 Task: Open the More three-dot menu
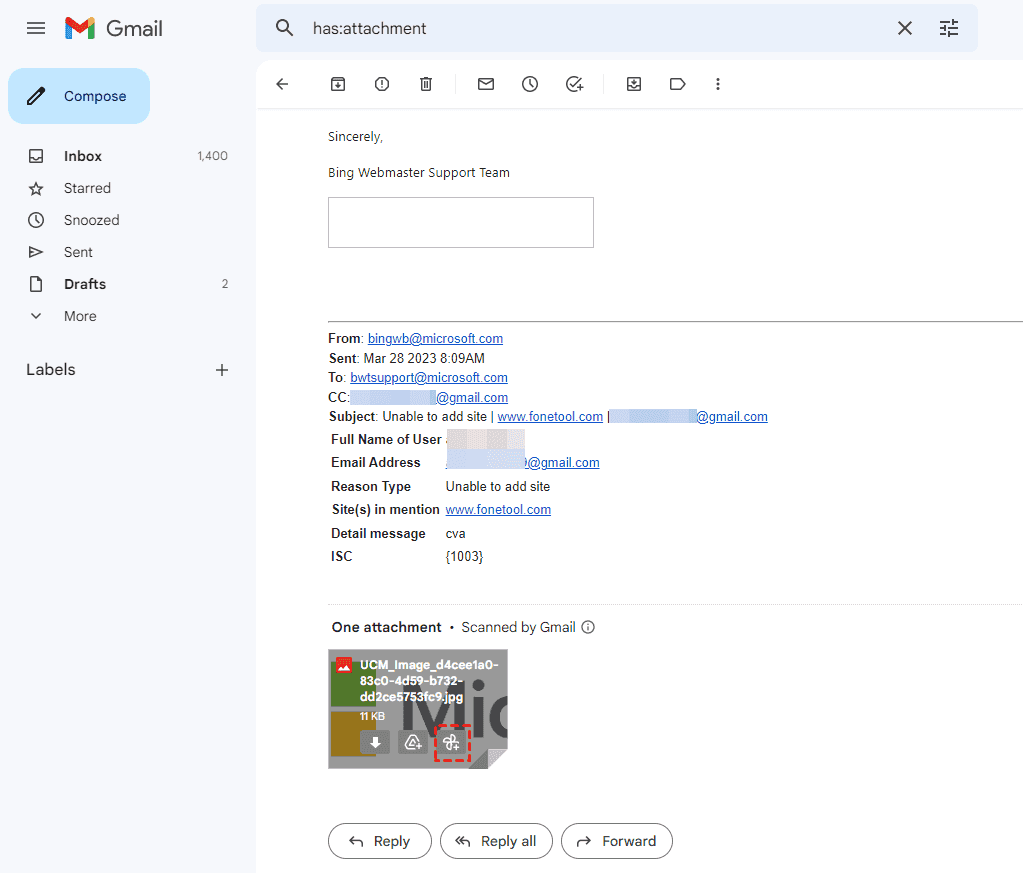pyautogui.click(x=718, y=84)
